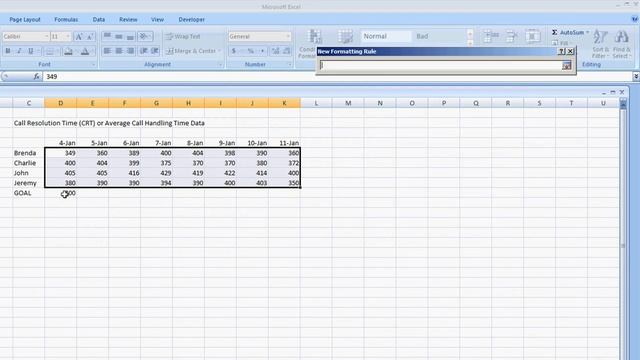Click Increase Decimal icon
640x360 pixels.
(276, 51)
